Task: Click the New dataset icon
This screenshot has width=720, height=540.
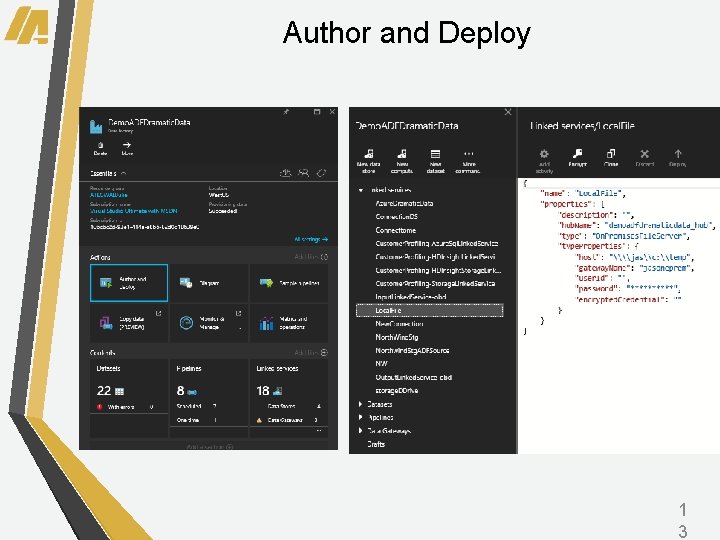Action: click(435, 154)
